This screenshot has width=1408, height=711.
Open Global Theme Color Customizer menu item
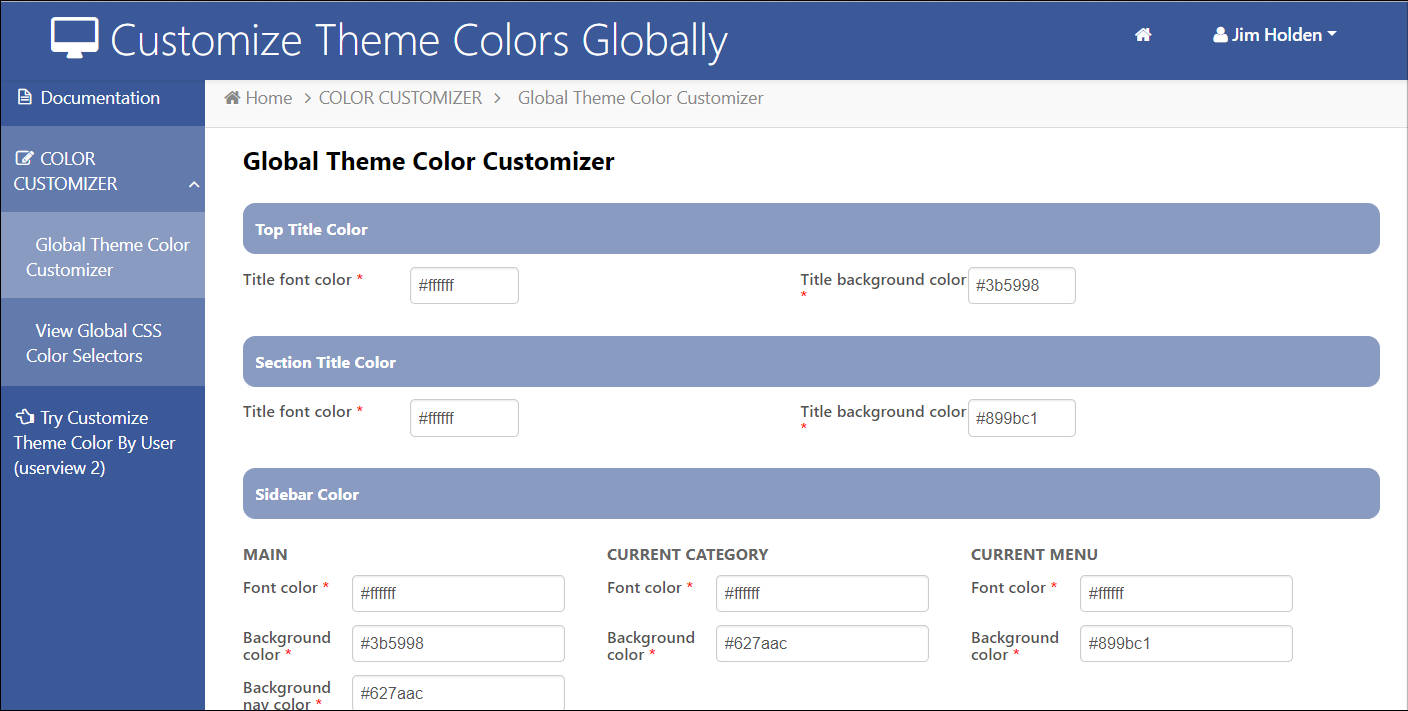point(107,257)
